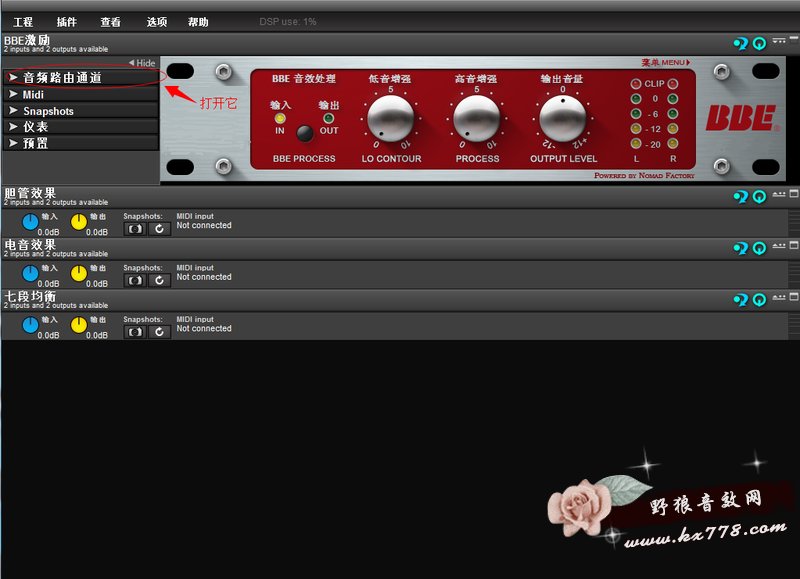This screenshot has height=579, width=800.
Task: Restore the snapshot in the 七段均衡 row
Action: coord(159,332)
